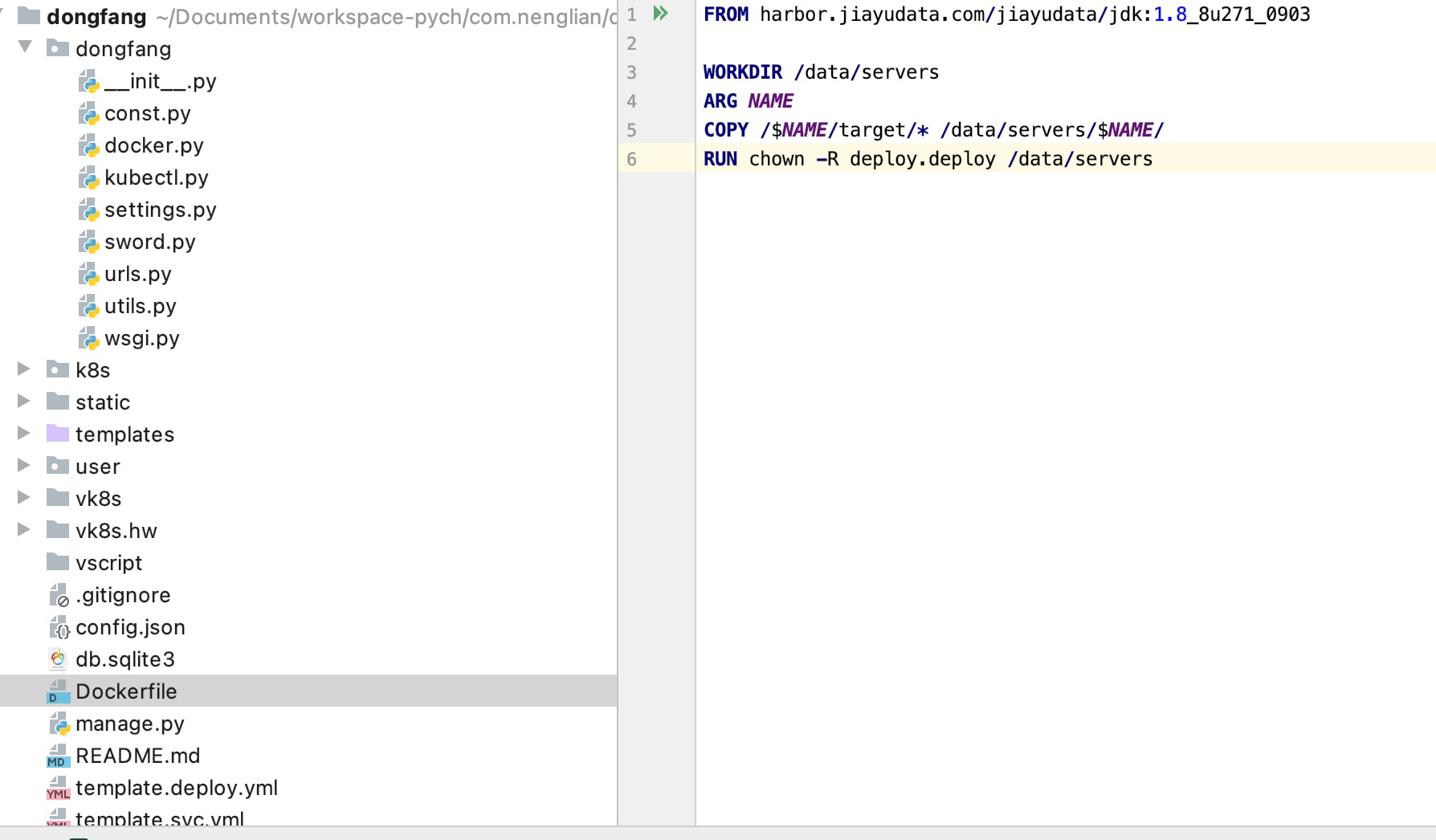The height and width of the screenshot is (840, 1436).
Task: Click the manage.py Python file icon
Action: 59,724
